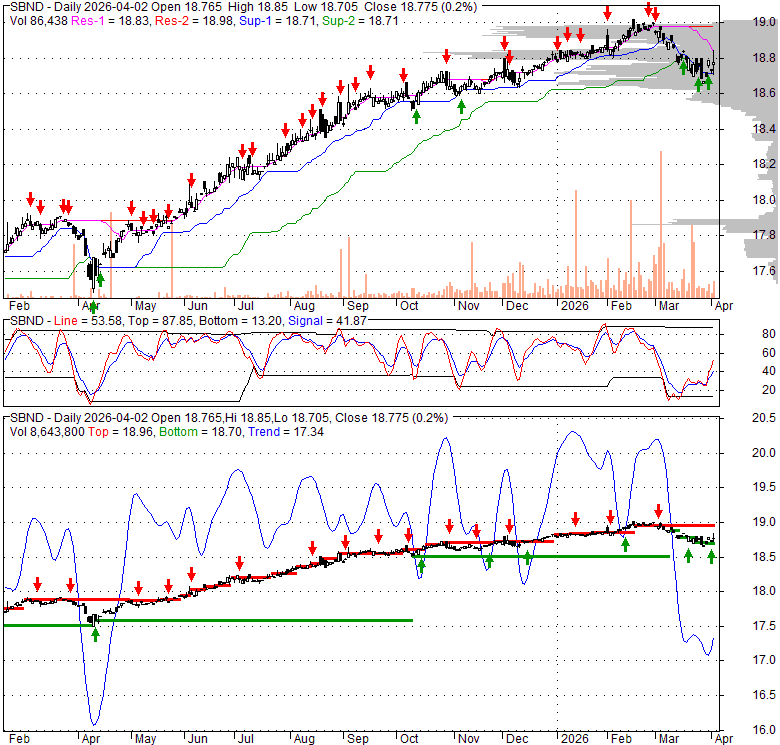Click red down arrow above June, bottom panel
780x745 pixels.
pos(192,574)
